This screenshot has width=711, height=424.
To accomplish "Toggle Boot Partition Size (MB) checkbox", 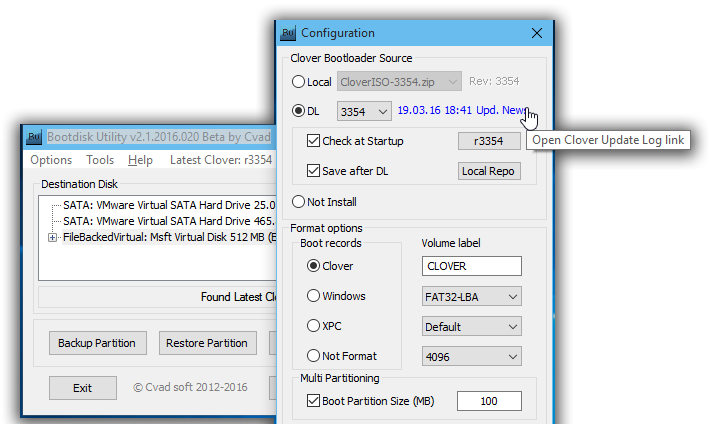I will (x=313, y=401).
